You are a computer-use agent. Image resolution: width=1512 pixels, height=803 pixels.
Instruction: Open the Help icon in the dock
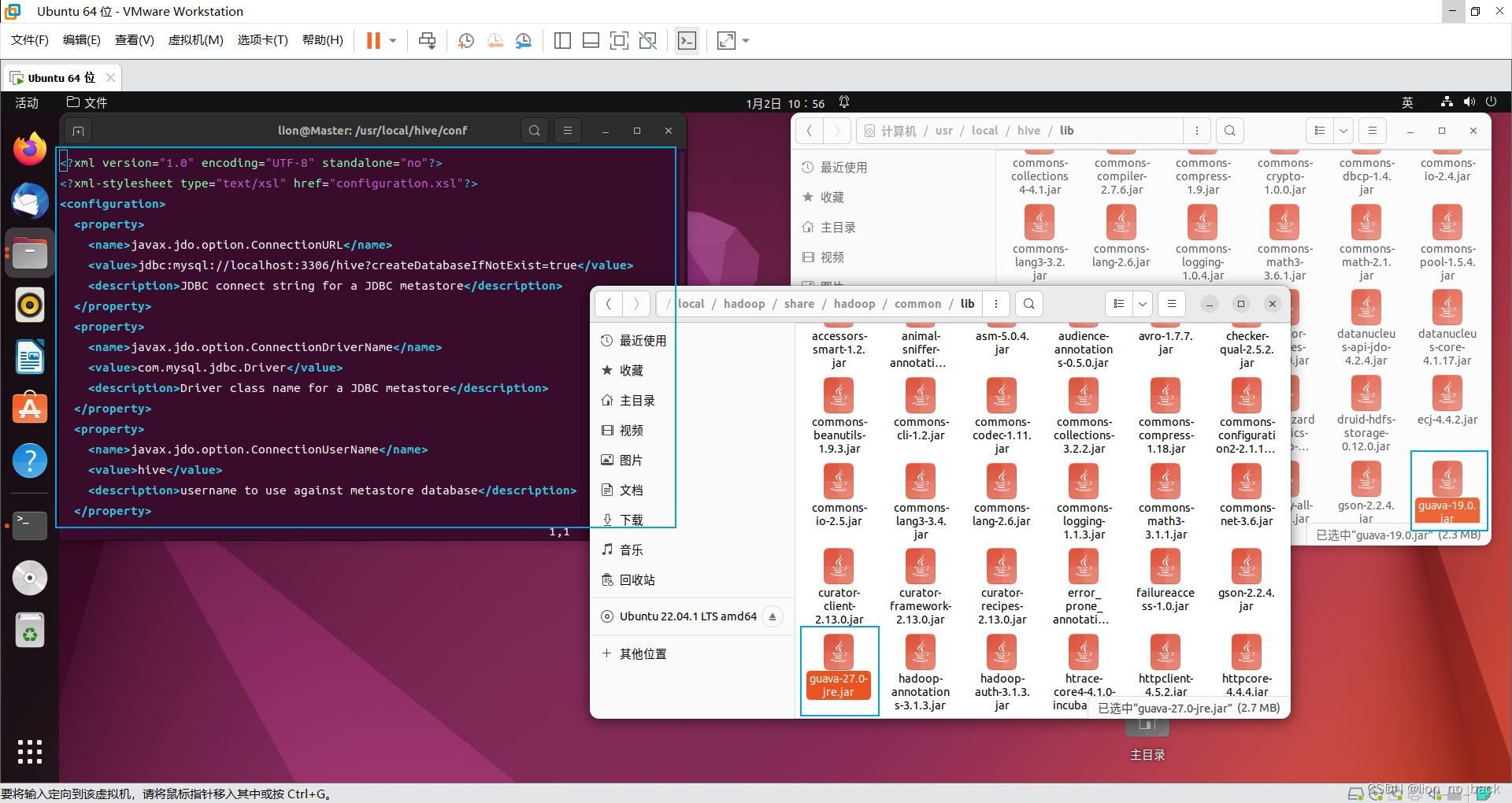(30, 461)
